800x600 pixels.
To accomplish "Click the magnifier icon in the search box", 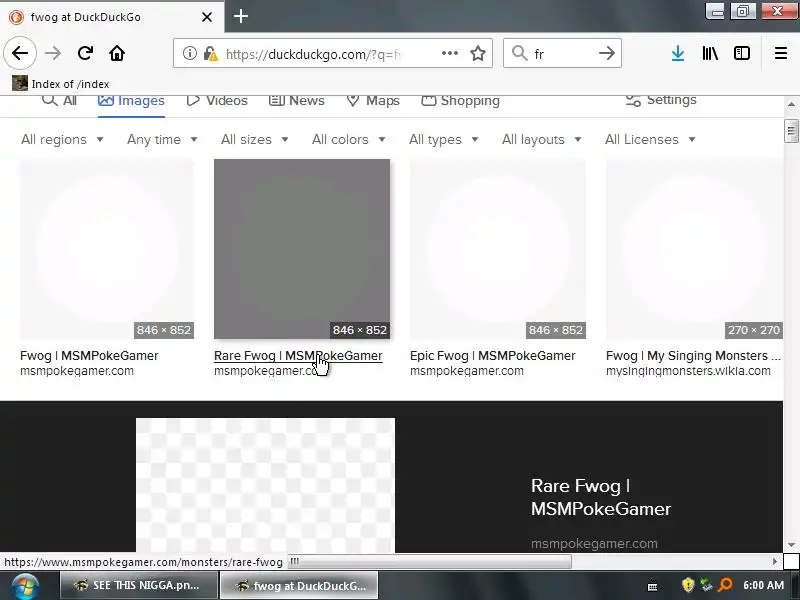I will (x=519, y=53).
